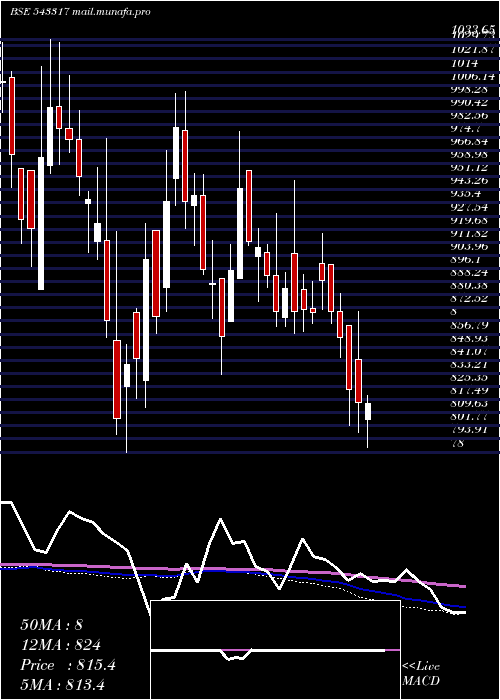Click the 974.7 axis value

pyautogui.click(x=468, y=129)
